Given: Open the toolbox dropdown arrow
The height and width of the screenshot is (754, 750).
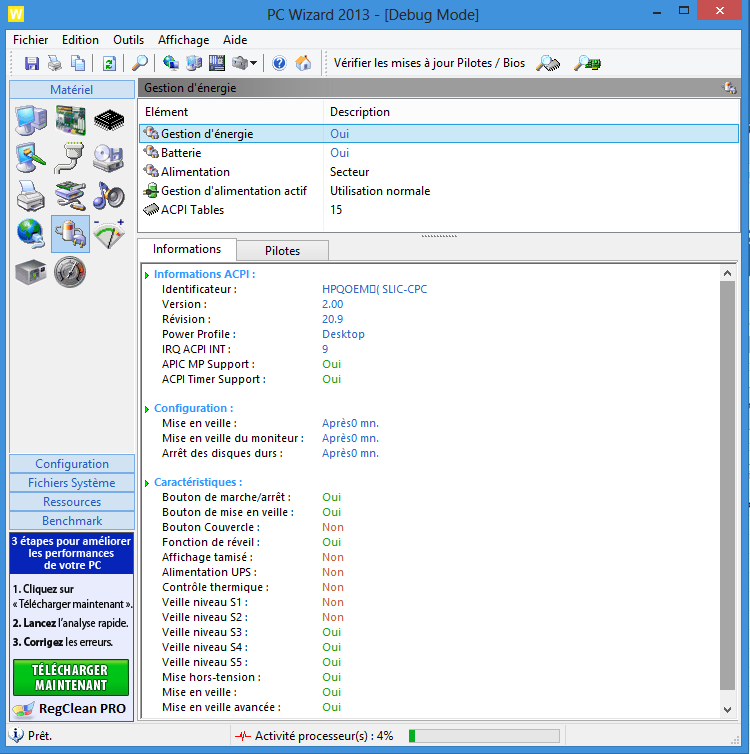Looking at the screenshot, I should [253, 63].
